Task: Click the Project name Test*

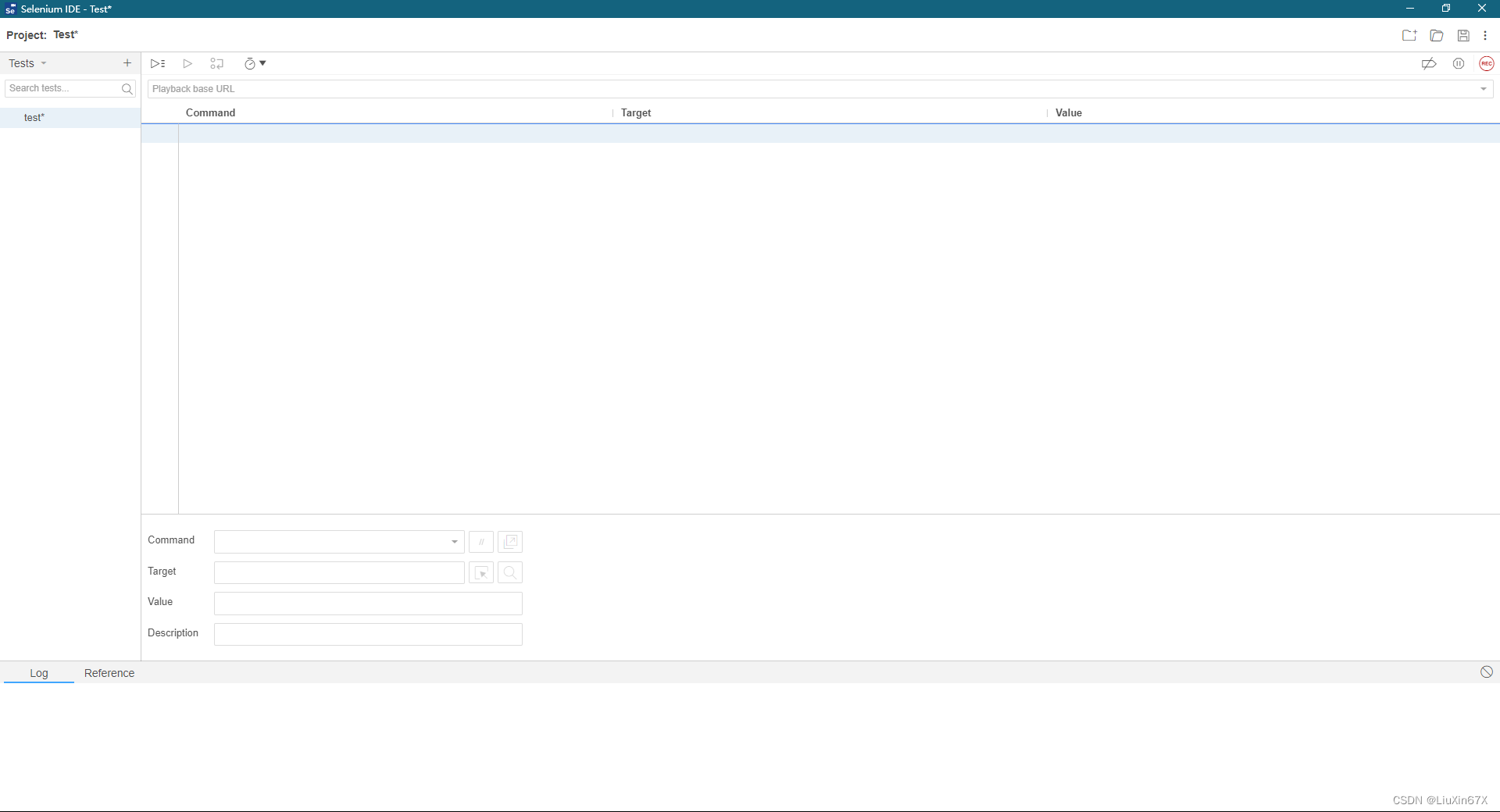Action: (x=66, y=35)
